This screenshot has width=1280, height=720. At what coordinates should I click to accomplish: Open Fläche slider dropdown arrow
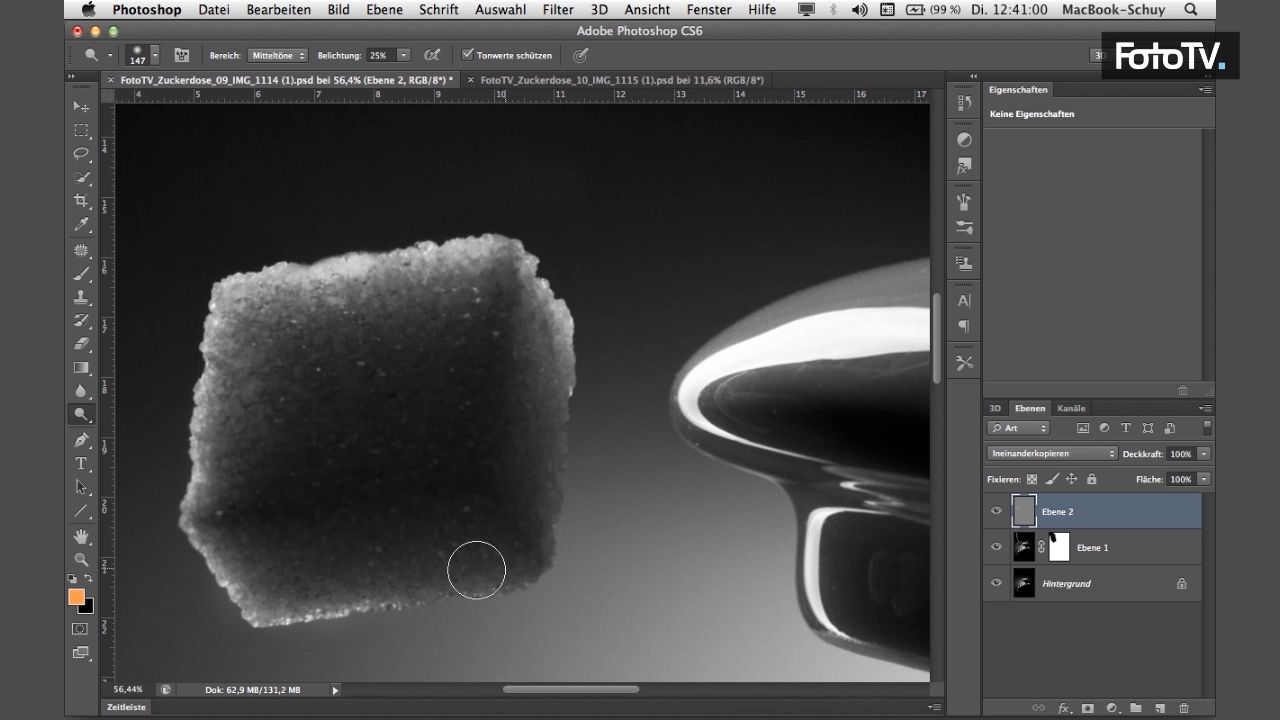1204,479
